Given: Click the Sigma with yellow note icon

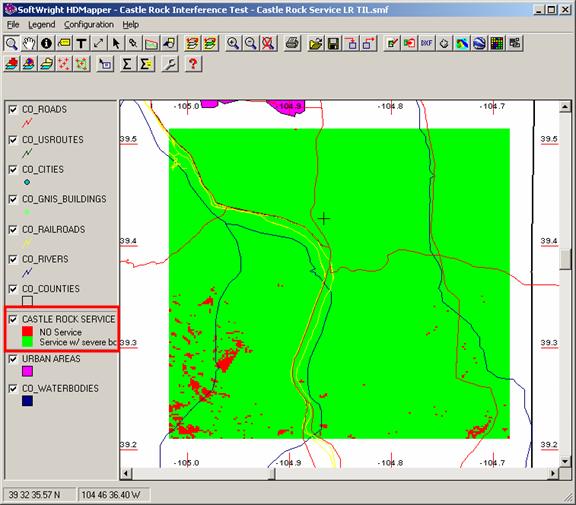Looking at the screenshot, I should [145, 64].
